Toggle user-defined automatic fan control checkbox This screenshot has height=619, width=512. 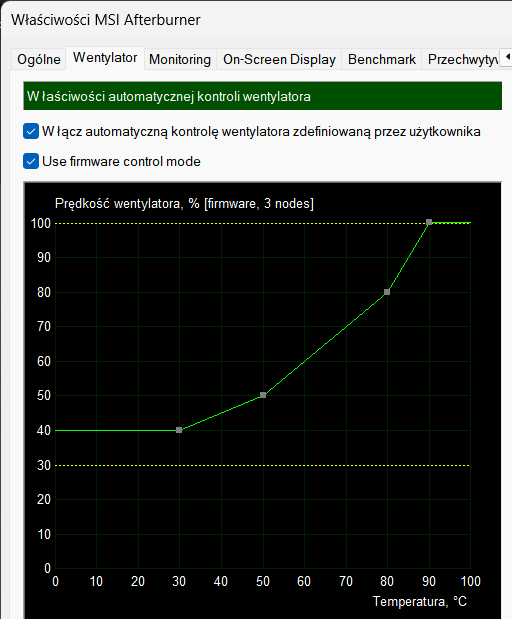[31, 131]
